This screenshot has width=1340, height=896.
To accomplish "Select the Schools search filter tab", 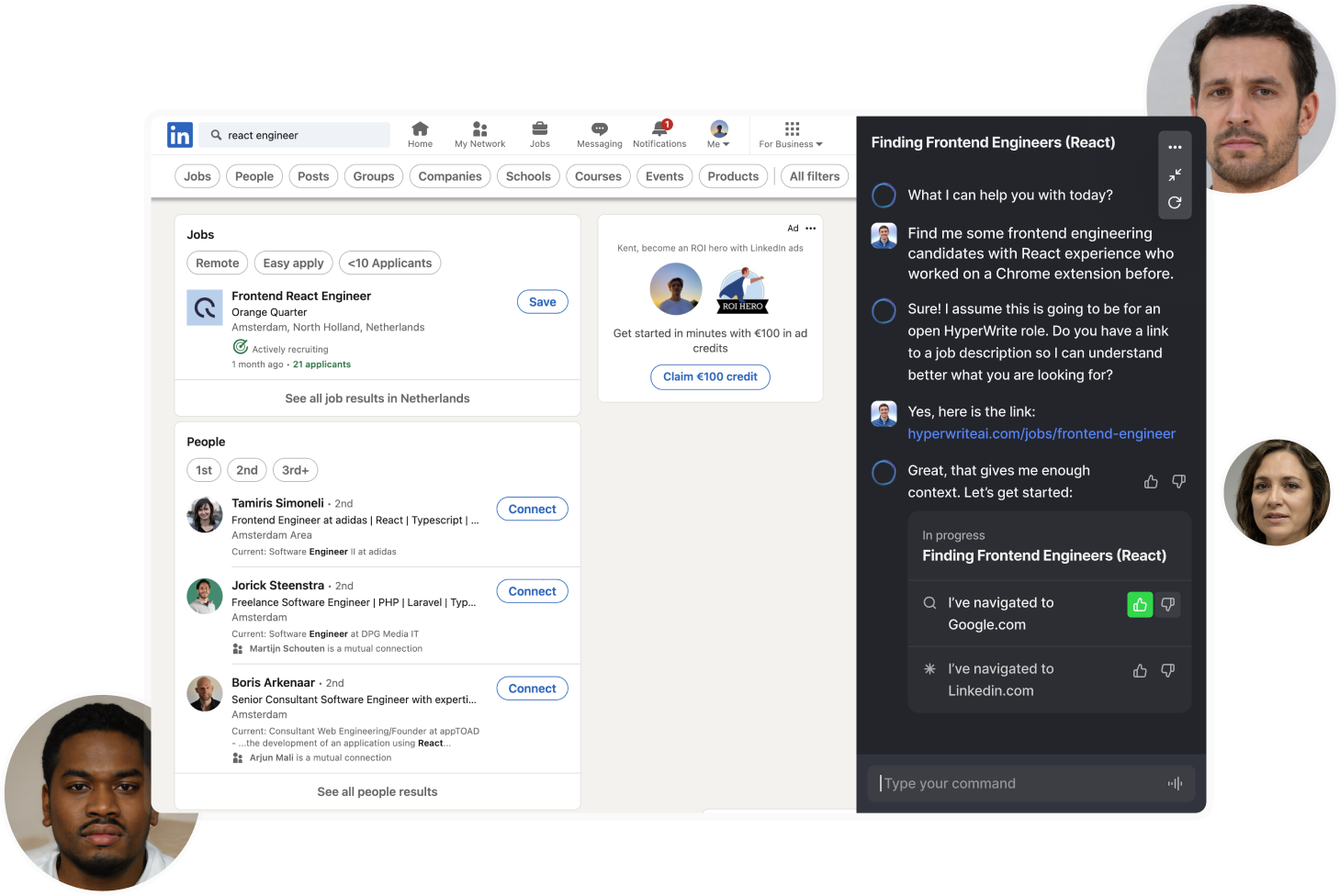I will point(528,176).
